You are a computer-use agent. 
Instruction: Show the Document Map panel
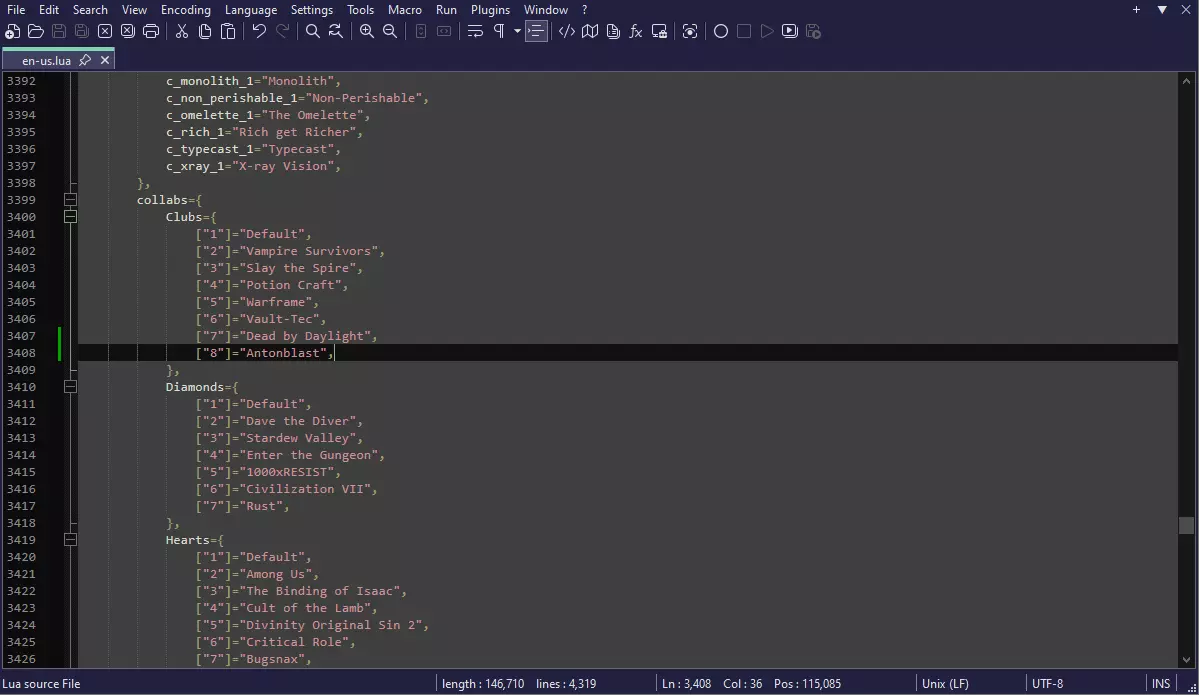click(590, 31)
